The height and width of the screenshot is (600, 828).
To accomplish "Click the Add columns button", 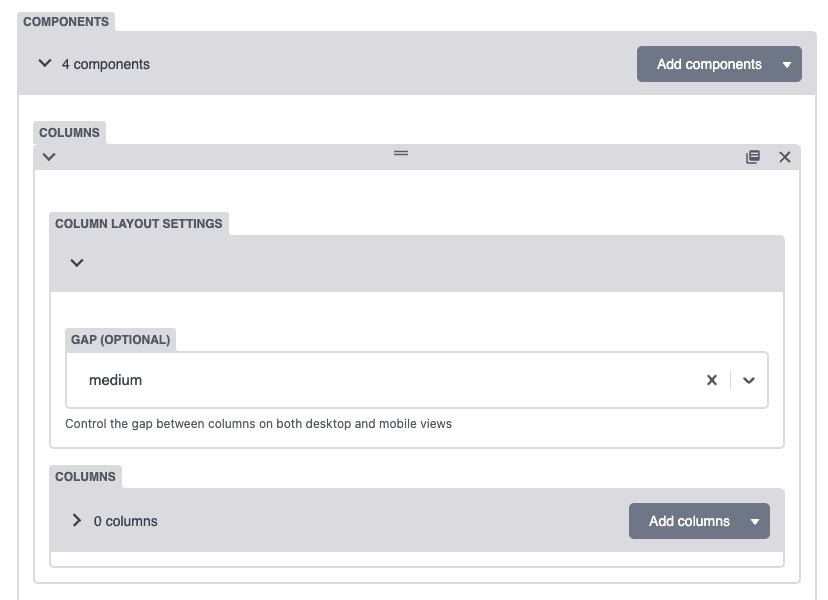I will (689, 521).
